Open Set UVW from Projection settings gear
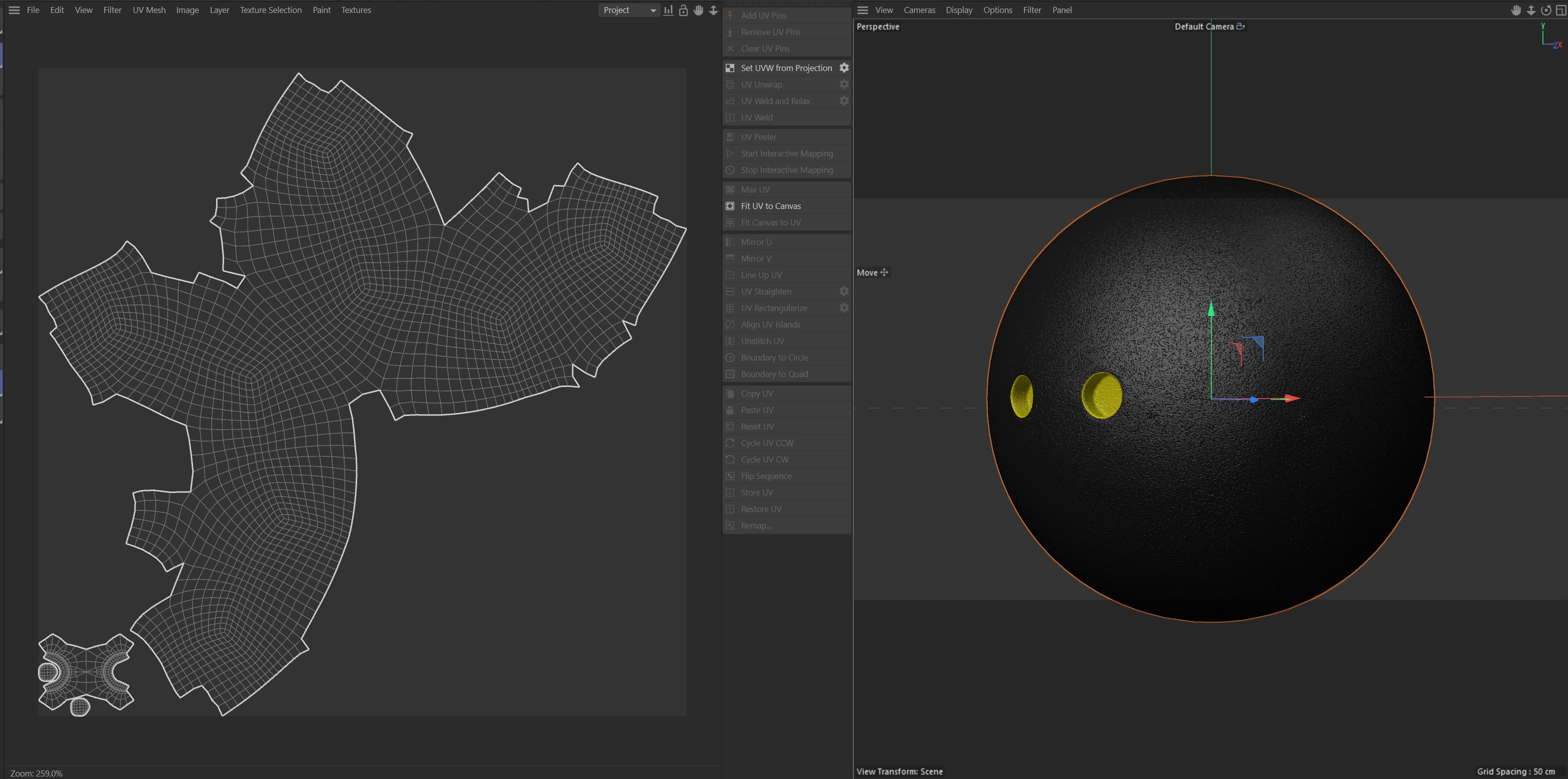 coord(844,67)
